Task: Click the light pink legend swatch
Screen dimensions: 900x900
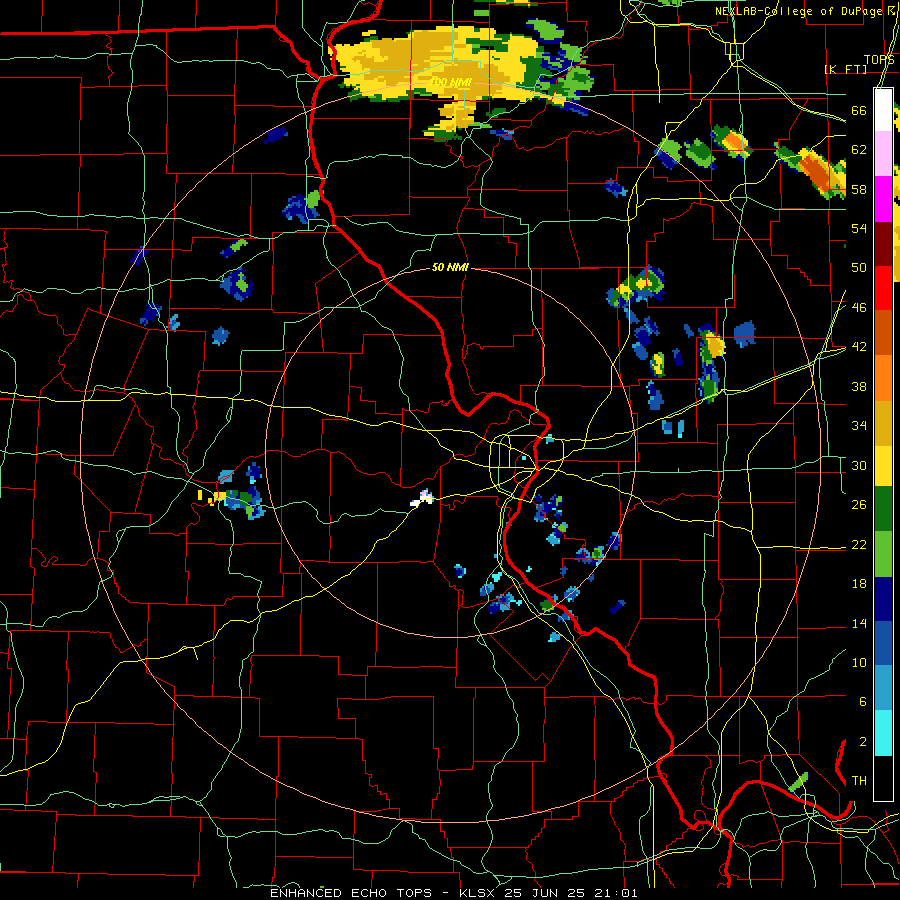Action: [x=883, y=154]
